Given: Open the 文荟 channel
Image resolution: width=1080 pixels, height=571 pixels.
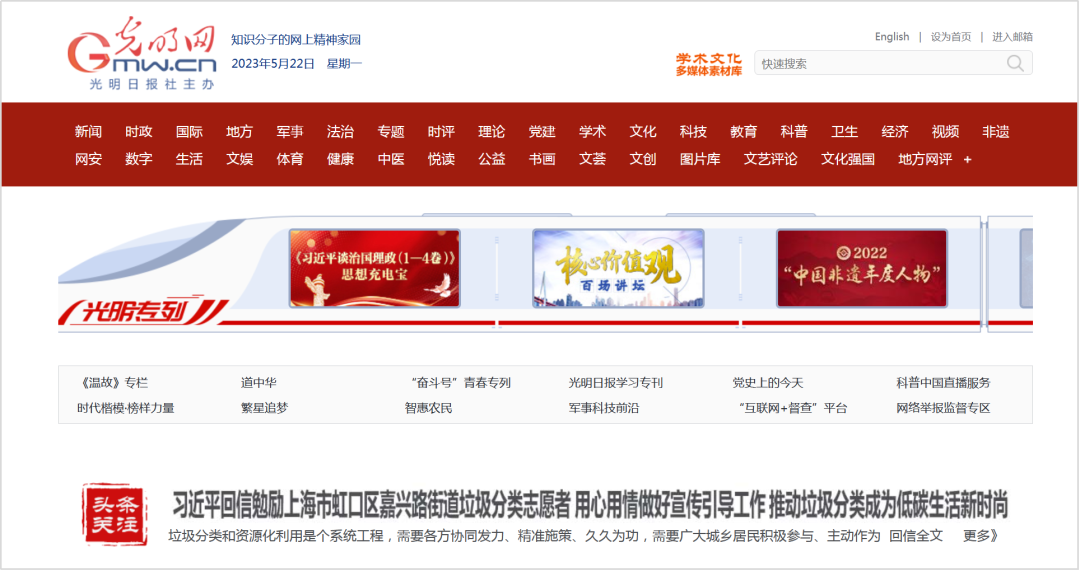Looking at the screenshot, I should (592, 159).
